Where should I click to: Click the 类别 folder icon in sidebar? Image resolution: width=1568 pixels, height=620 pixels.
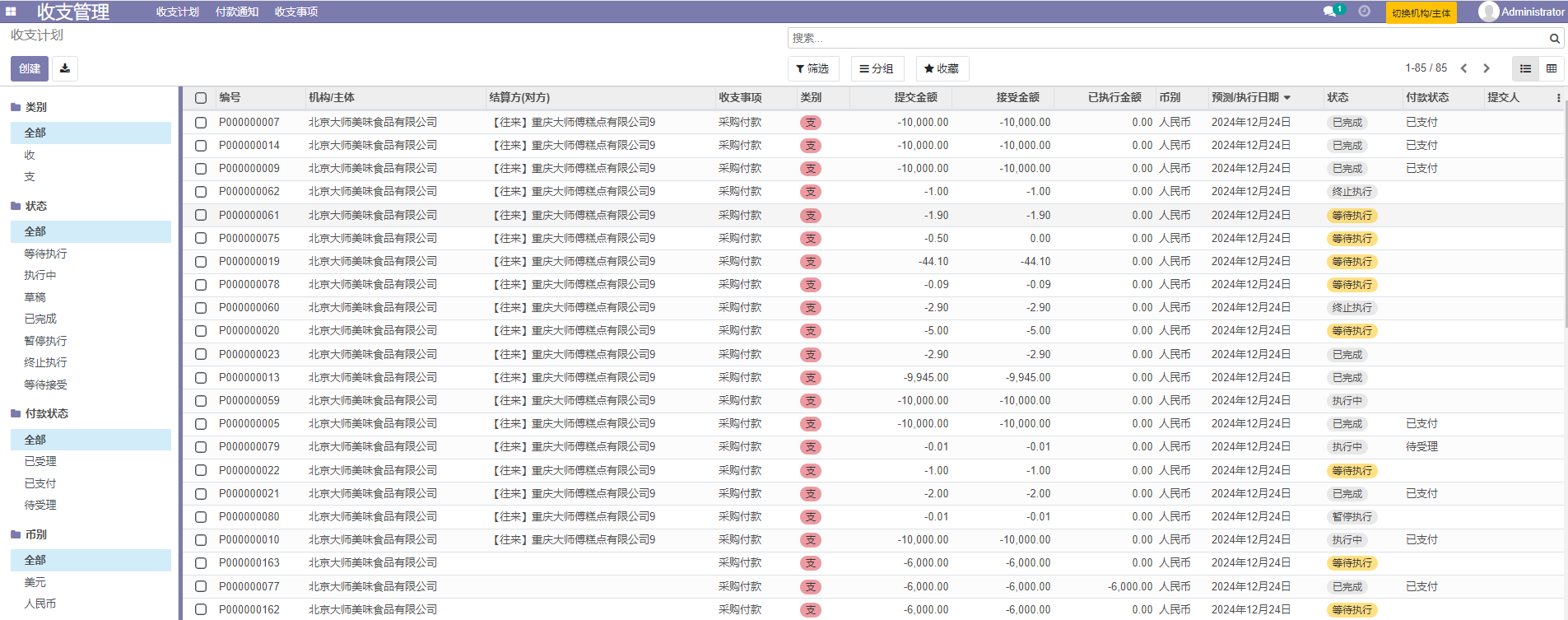pyautogui.click(x=16, y=107)
